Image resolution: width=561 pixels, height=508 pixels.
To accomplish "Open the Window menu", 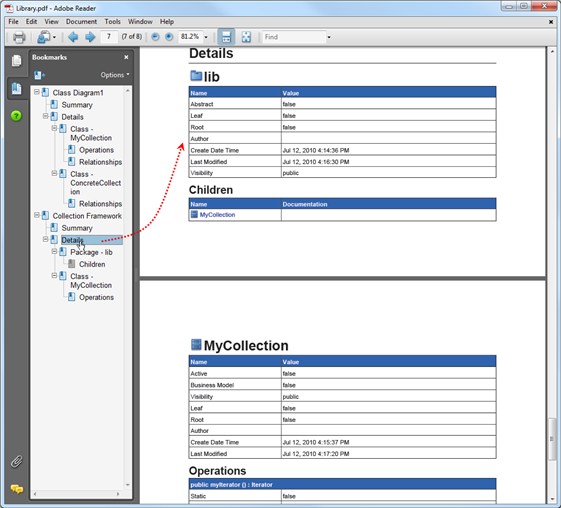I will pos(140,22).
